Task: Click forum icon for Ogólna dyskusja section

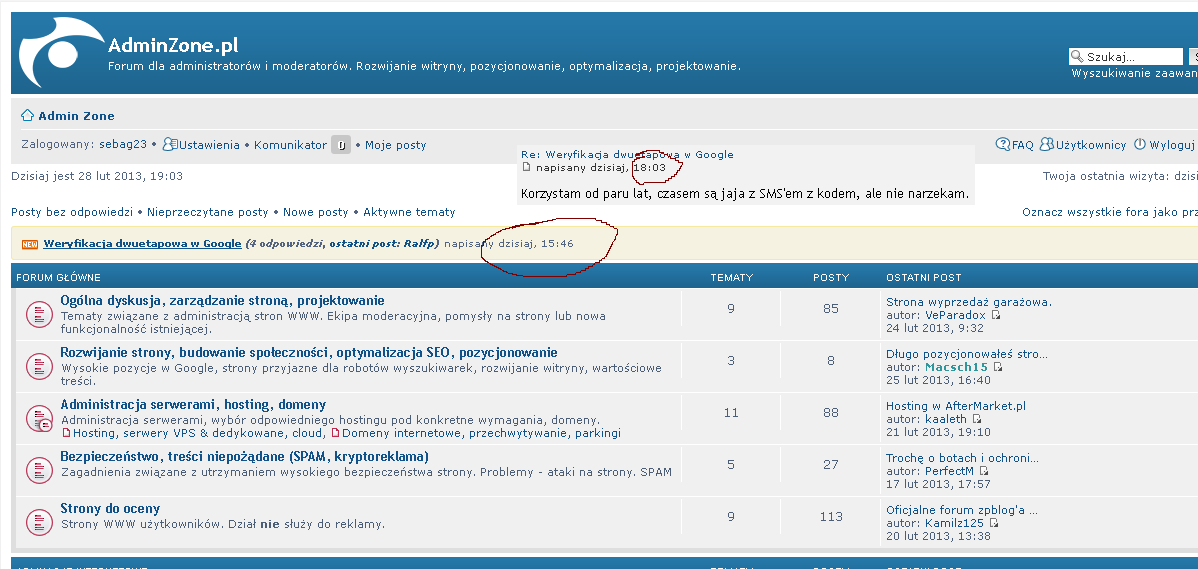Action: tap(38, 314)
